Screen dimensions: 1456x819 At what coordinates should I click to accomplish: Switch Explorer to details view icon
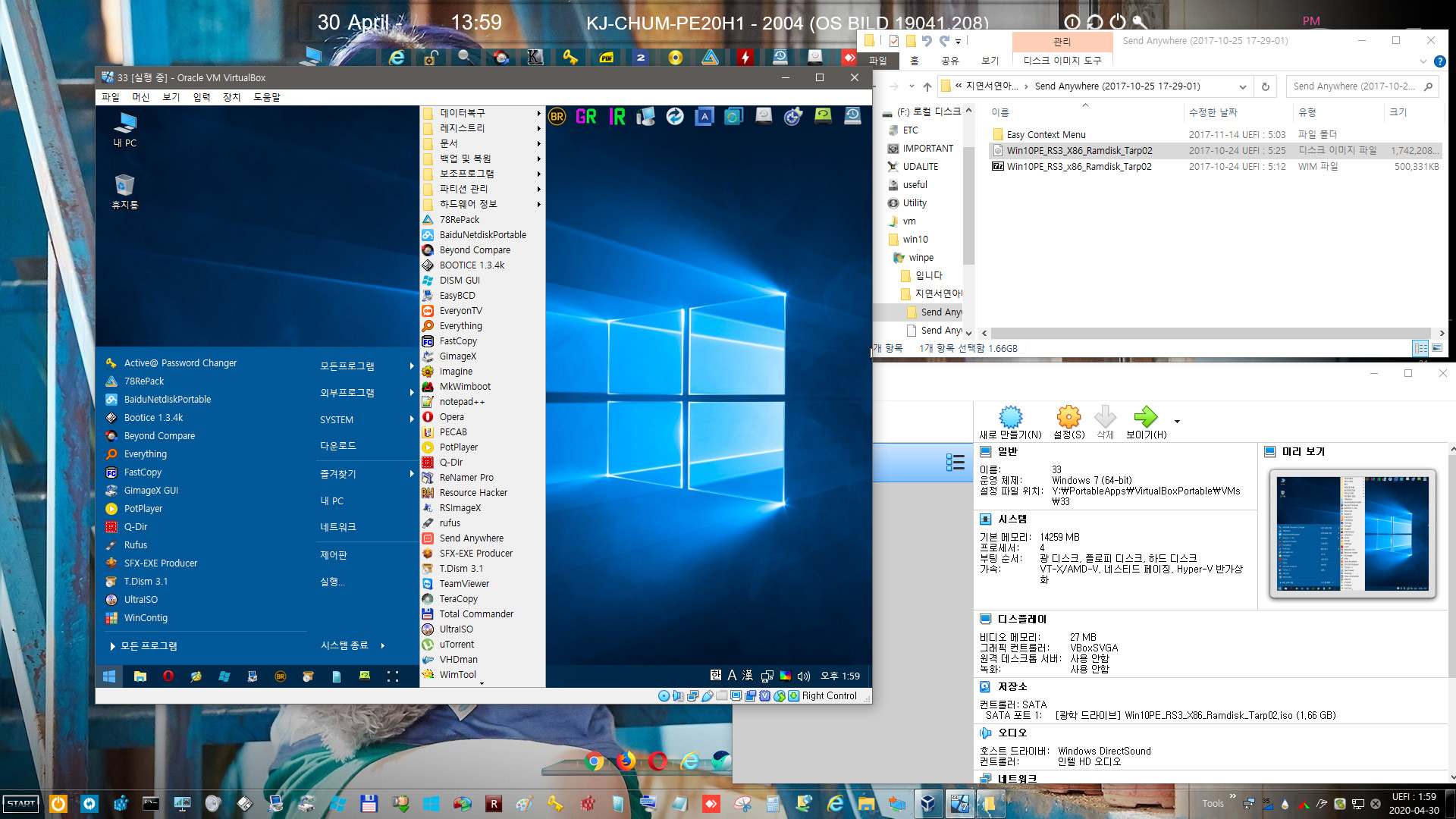point(1420,348)
